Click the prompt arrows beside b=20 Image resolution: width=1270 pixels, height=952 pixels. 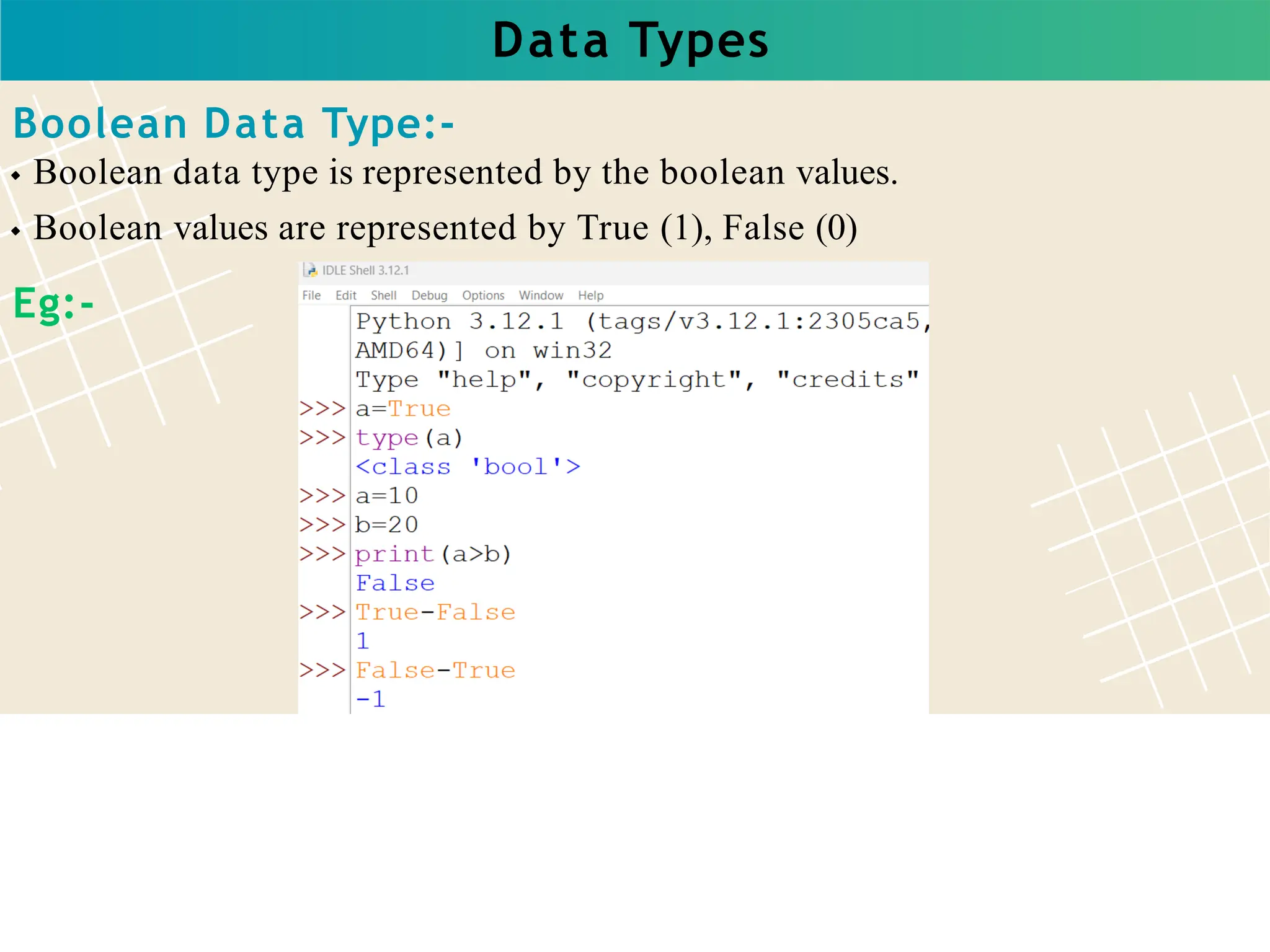point(322,525)
